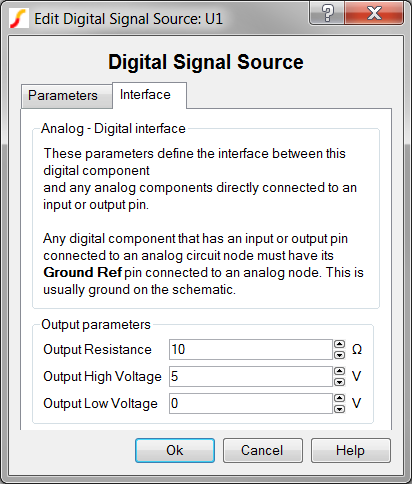Close the Edit Digital Signal Source dialog
Viewport: 412px width, 484px height.
pos(374,13)
